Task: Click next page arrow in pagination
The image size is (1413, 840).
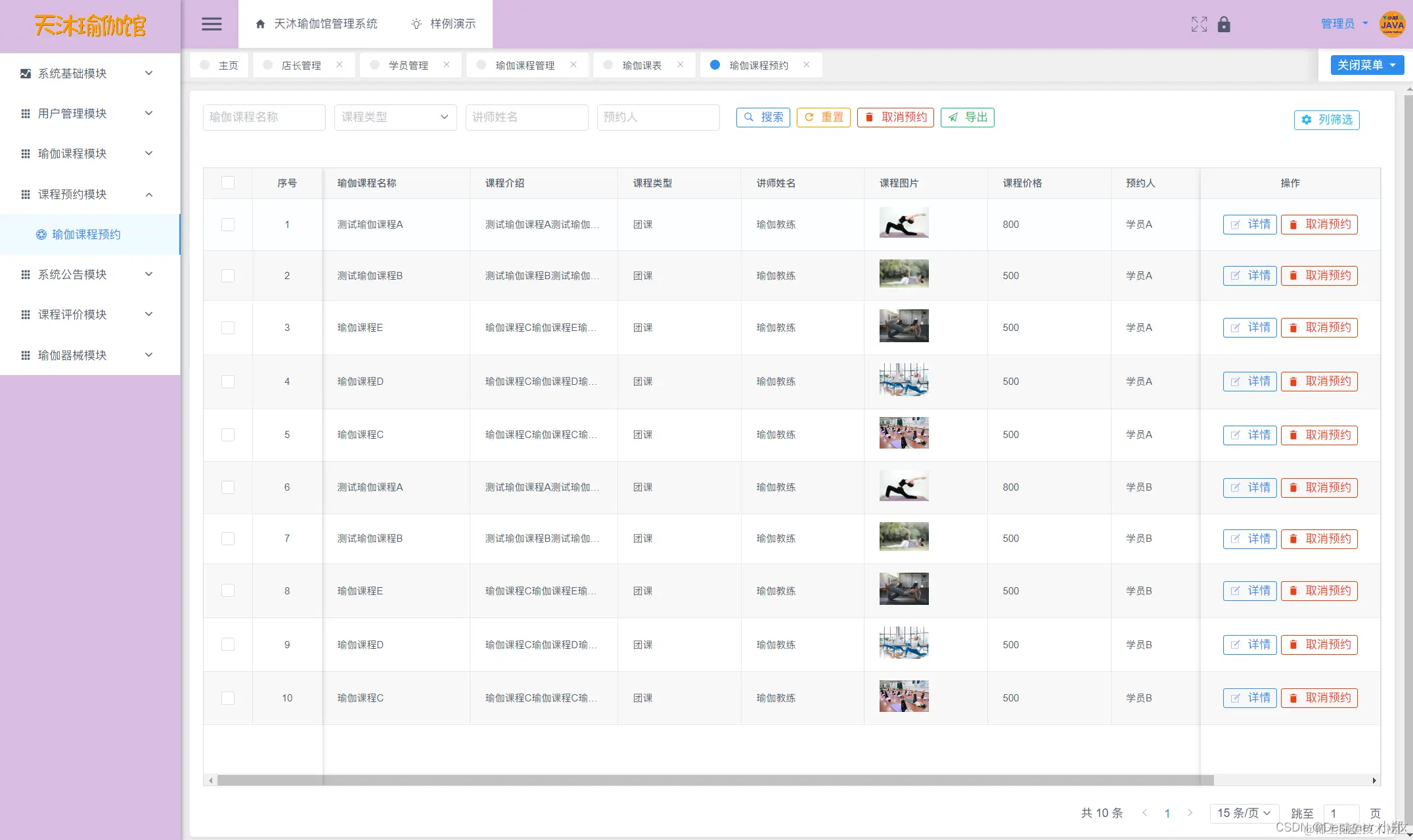Action: coord(1190,813)
